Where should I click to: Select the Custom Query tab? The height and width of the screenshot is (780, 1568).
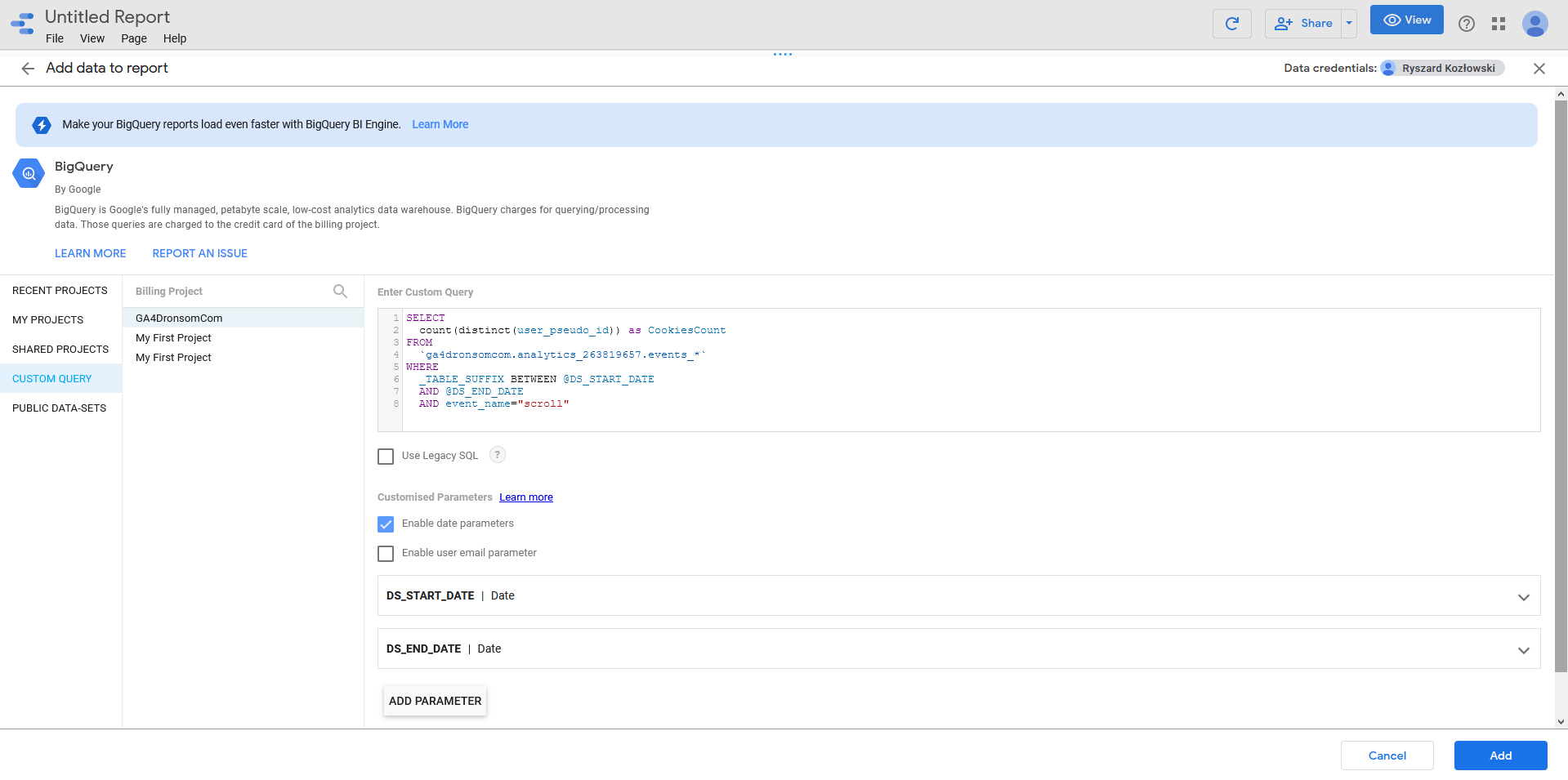(60, 379)
